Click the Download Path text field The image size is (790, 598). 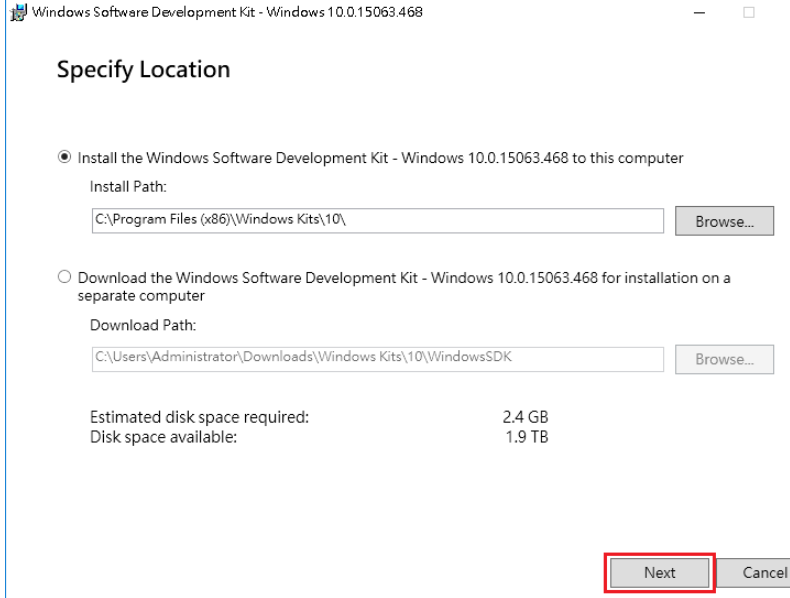point(377,359)
